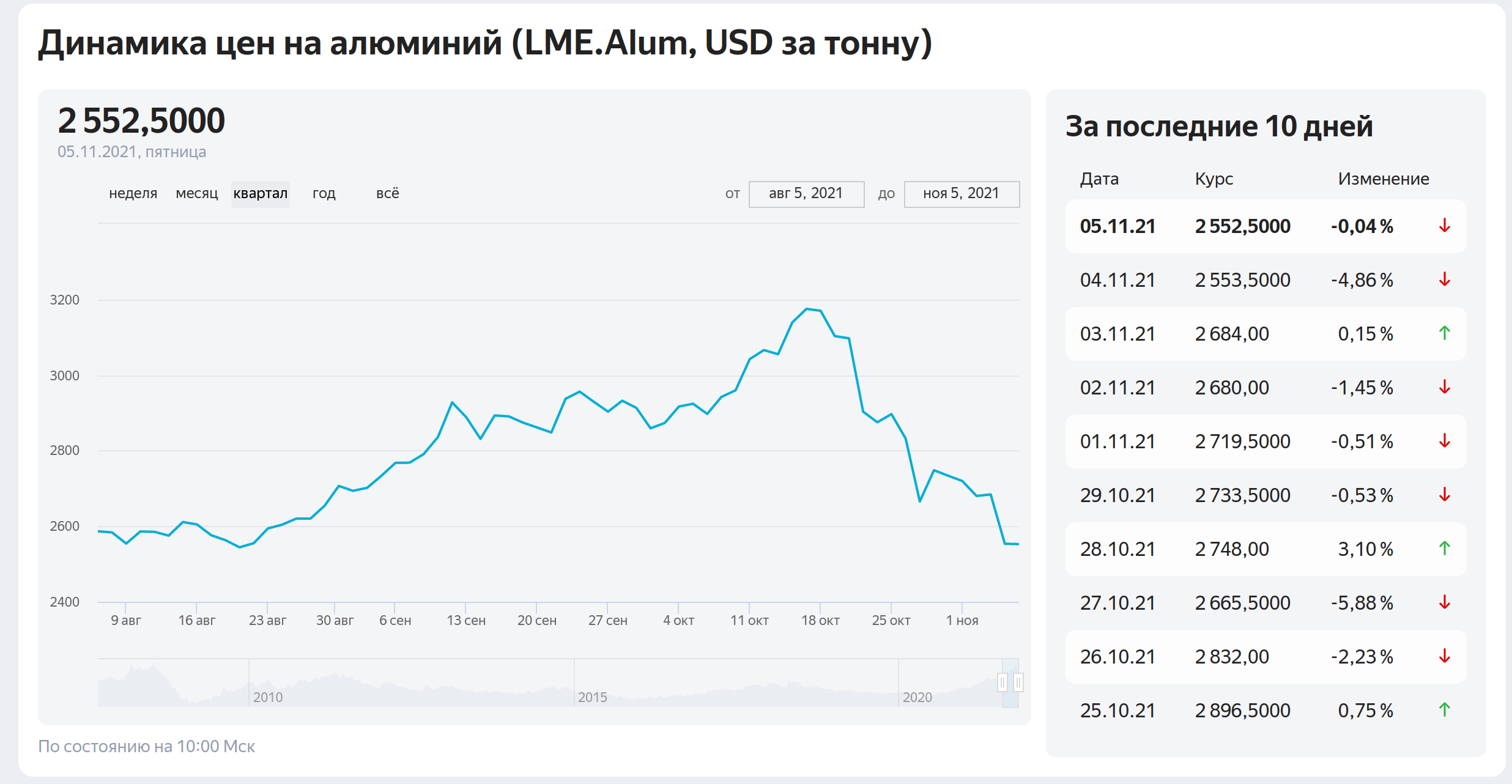Viewport: 1512px width, 784px height.
Task: Click the red down arrow for 27.10.21
Action: coord(1445,602)
